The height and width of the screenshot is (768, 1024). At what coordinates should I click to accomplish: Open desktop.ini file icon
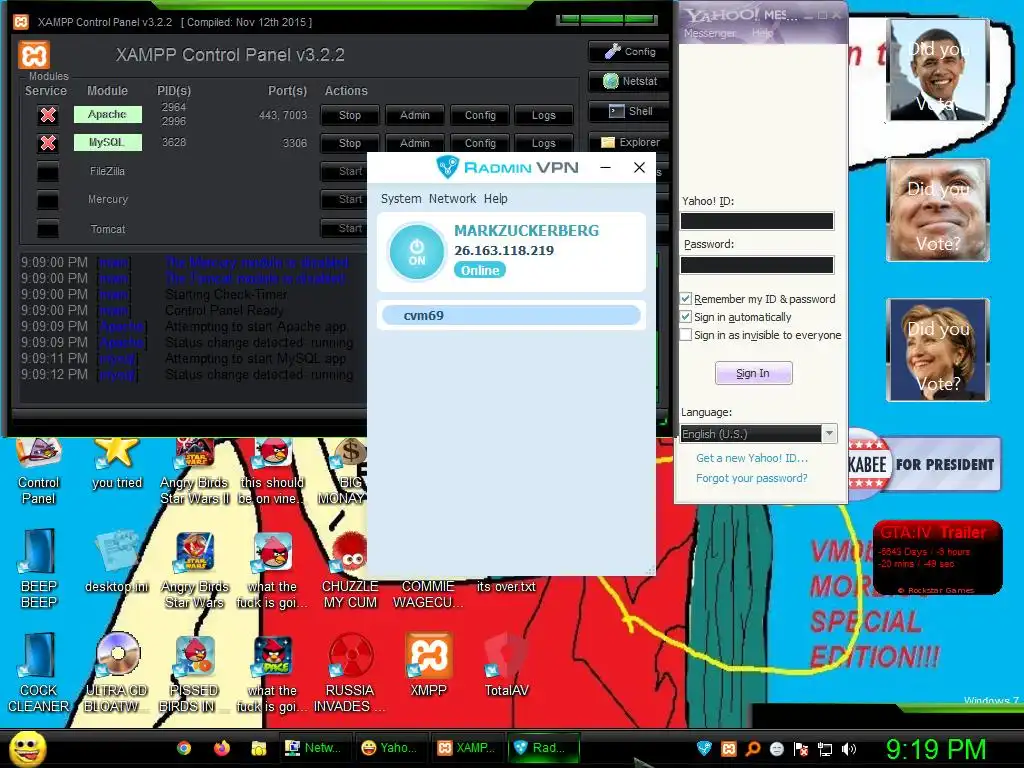[116, 562]
